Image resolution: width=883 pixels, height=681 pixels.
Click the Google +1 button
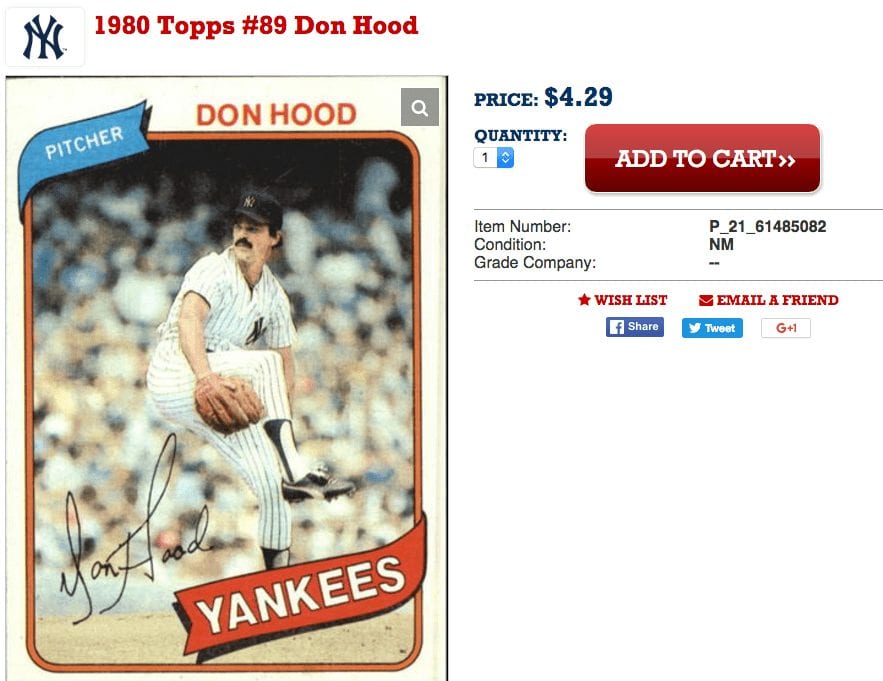coord(786,328)
